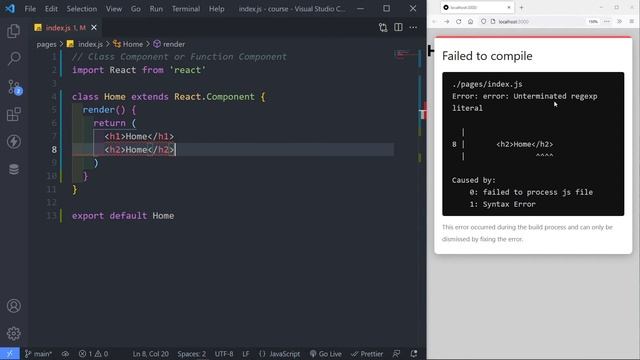The width and height of the screenshot is (640, 360).
Task: Click Ln 8, Col 20 cursor position
Action: click(151, 354)
